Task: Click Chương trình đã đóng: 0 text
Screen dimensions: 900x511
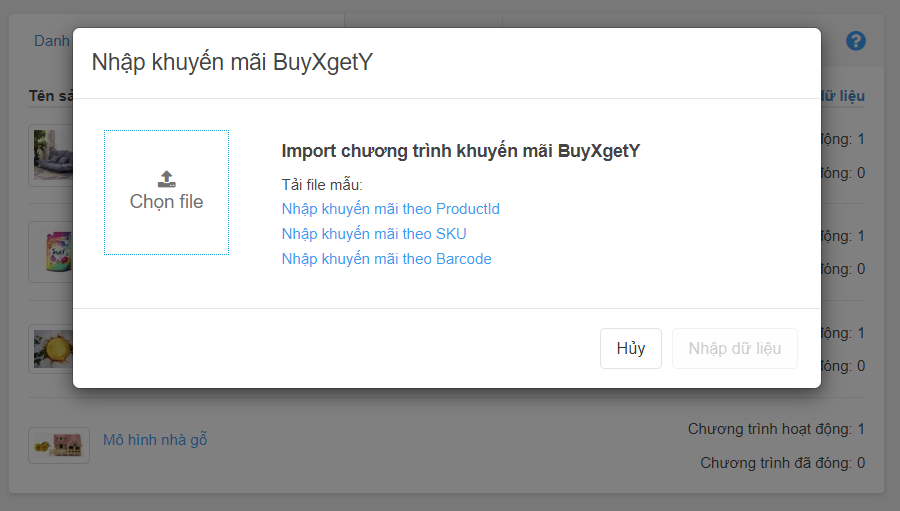Action: coord(782,463)
